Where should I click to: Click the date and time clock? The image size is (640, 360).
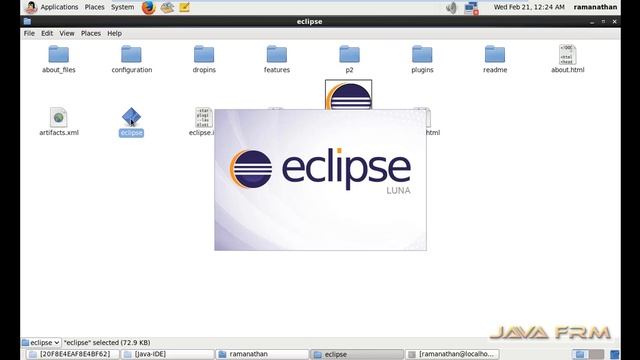point(529,7)
